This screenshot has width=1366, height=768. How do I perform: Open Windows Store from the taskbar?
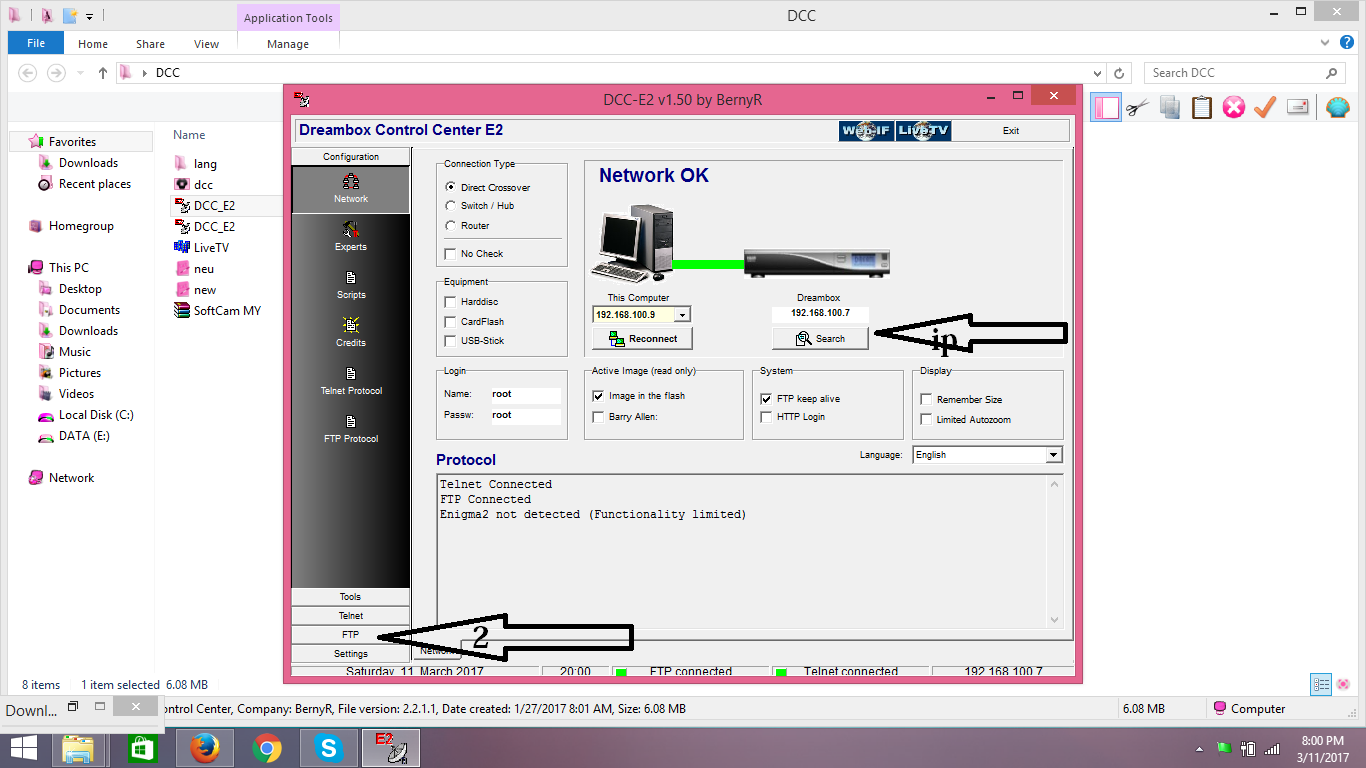pyautogui.click(x=142, y=748)
